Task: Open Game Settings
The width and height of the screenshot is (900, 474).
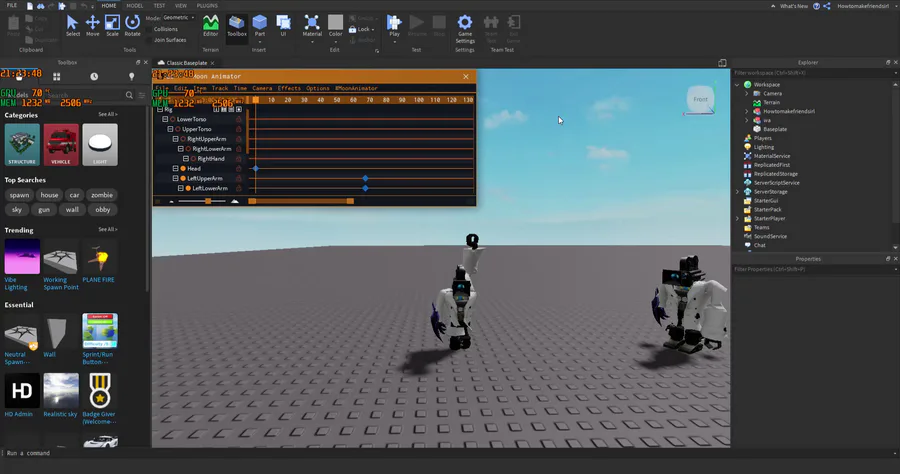Action: pyautogui.click(x=465, y=29)
